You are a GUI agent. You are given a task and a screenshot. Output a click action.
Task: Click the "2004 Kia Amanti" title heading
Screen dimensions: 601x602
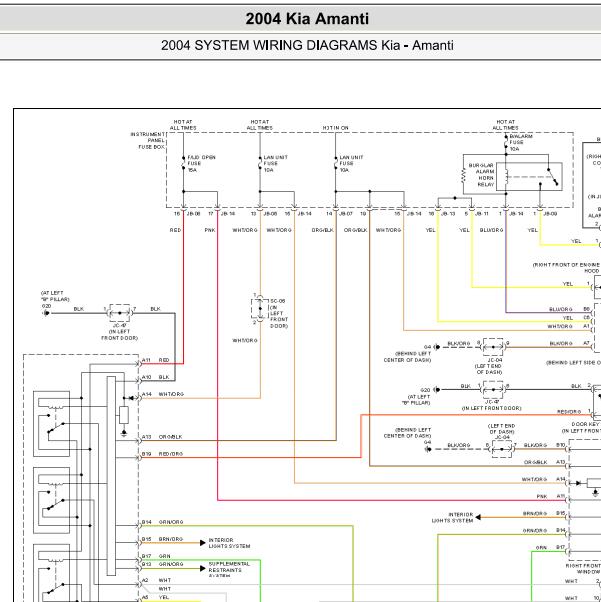pos(307,19)
